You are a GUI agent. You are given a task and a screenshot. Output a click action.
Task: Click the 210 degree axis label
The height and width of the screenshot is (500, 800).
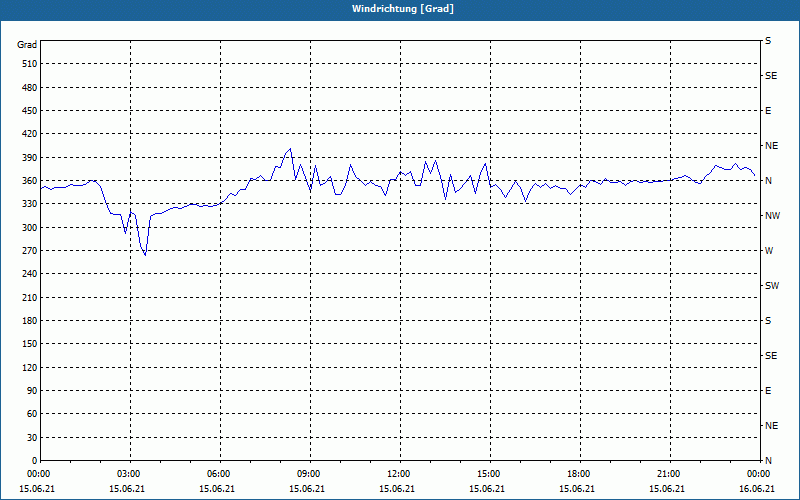tap(29, 297)
